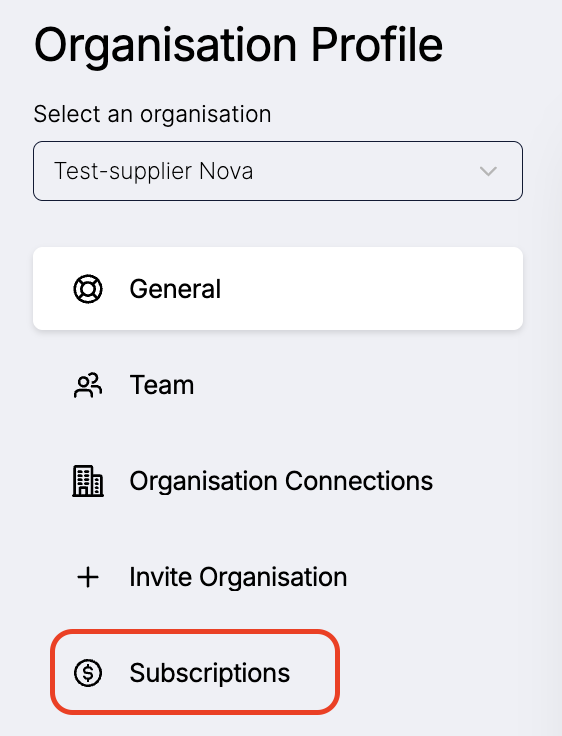Click the General lifebuoy icon
The width and height of the screenshot is (562, 736).
click(x=88, y=289)
